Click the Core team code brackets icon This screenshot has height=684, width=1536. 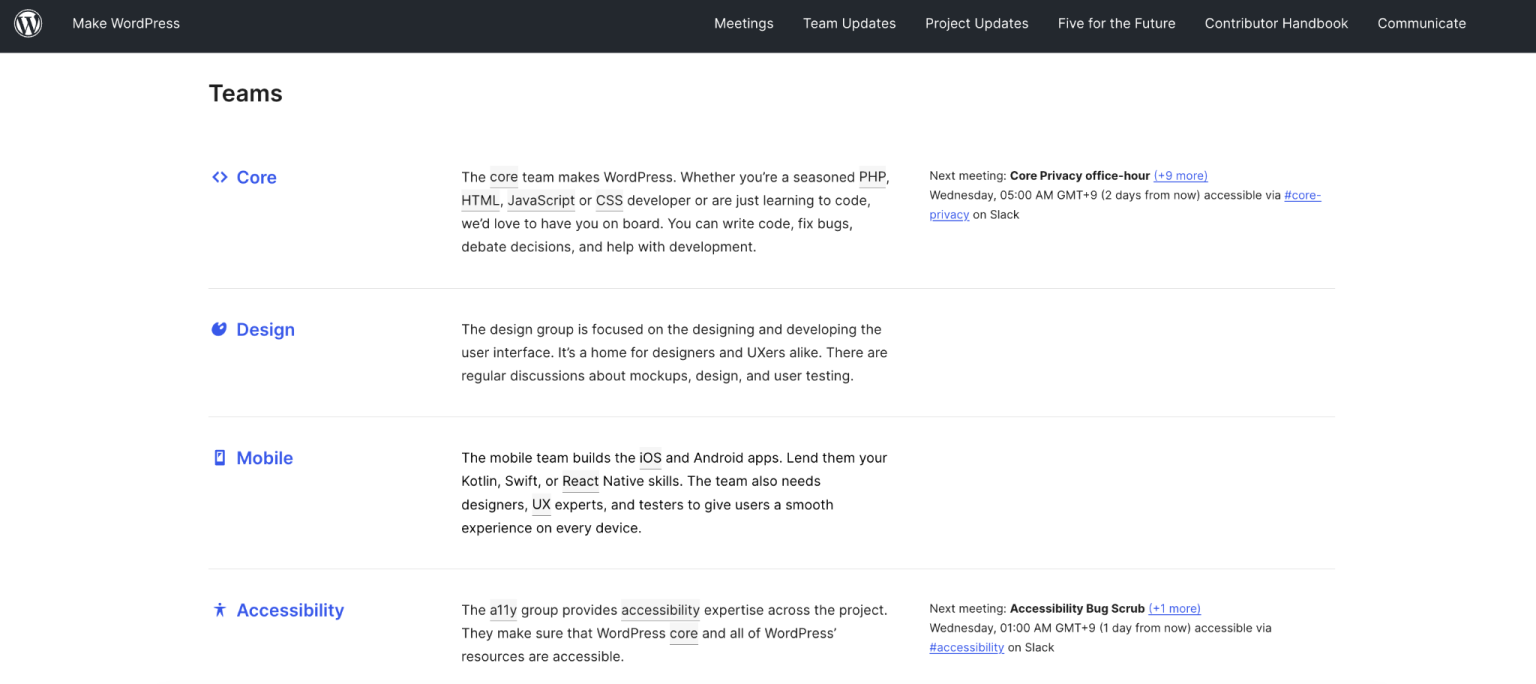220,177
